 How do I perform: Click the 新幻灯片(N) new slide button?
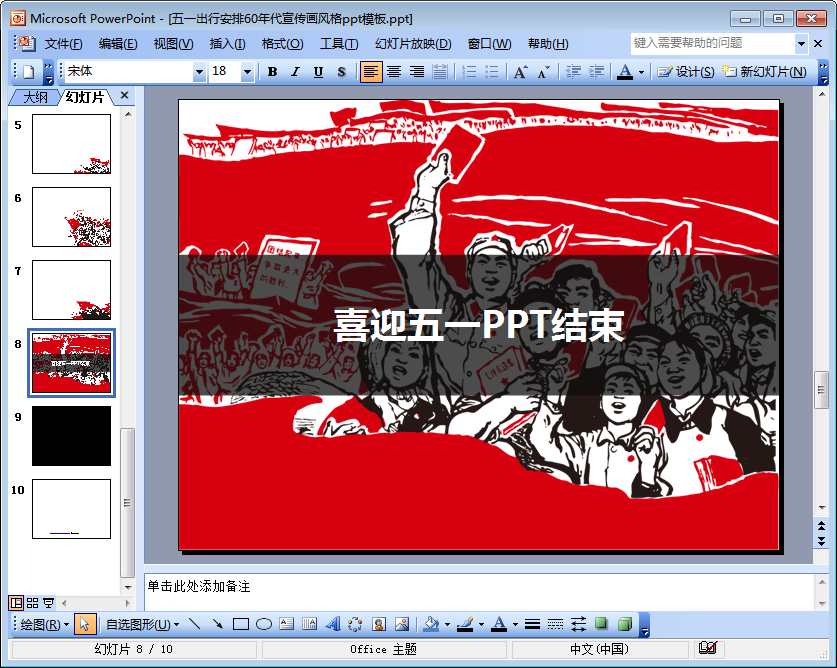coord(764,72)
